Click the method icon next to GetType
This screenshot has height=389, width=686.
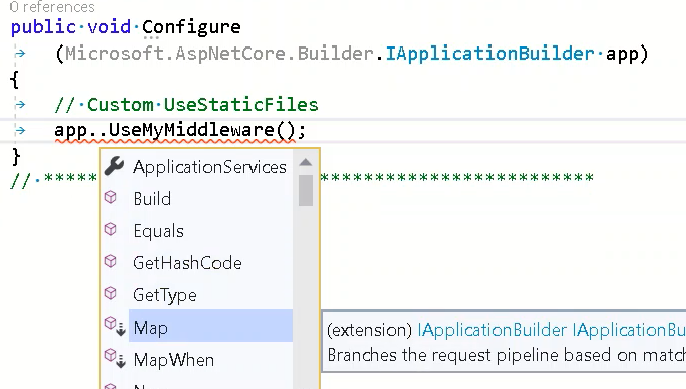pyautogui.click(x=111, y=293)
